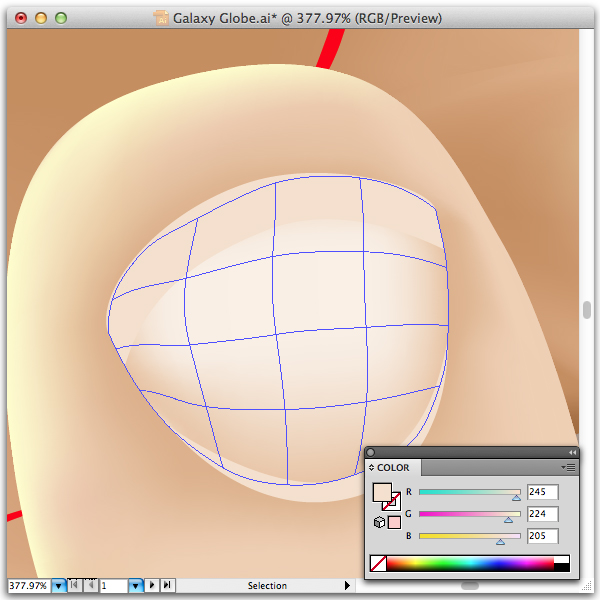Click the G value field showing 224
This screenshot has height=600, width=600.
coord(543,514)
